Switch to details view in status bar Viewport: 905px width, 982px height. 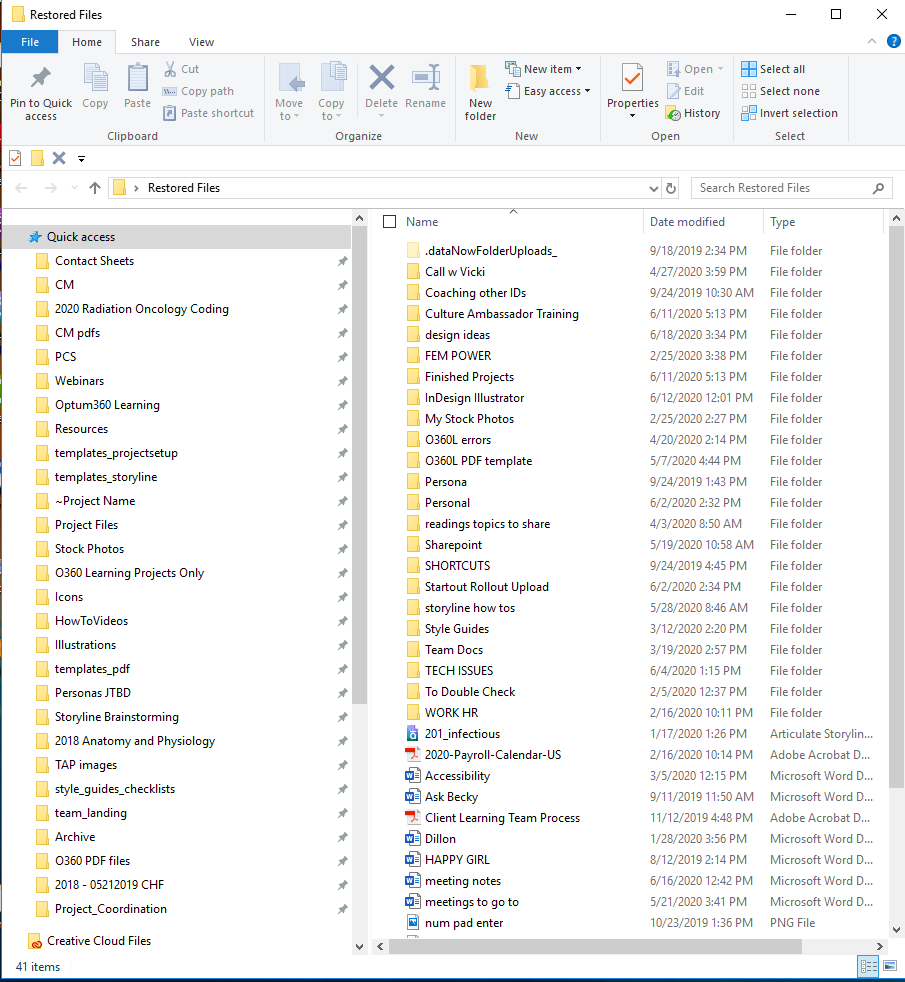click(868, 966)
